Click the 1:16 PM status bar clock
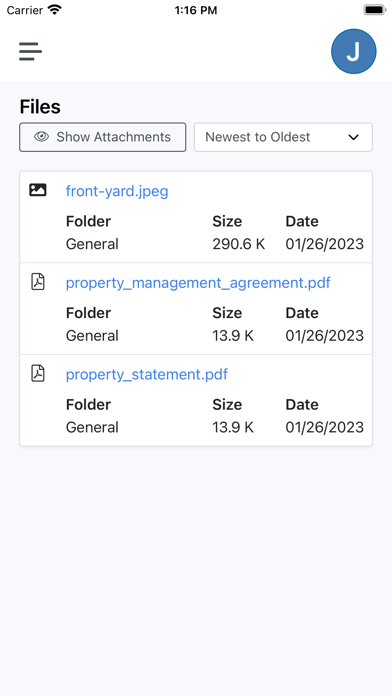The image size is (392, 696). 196,10
